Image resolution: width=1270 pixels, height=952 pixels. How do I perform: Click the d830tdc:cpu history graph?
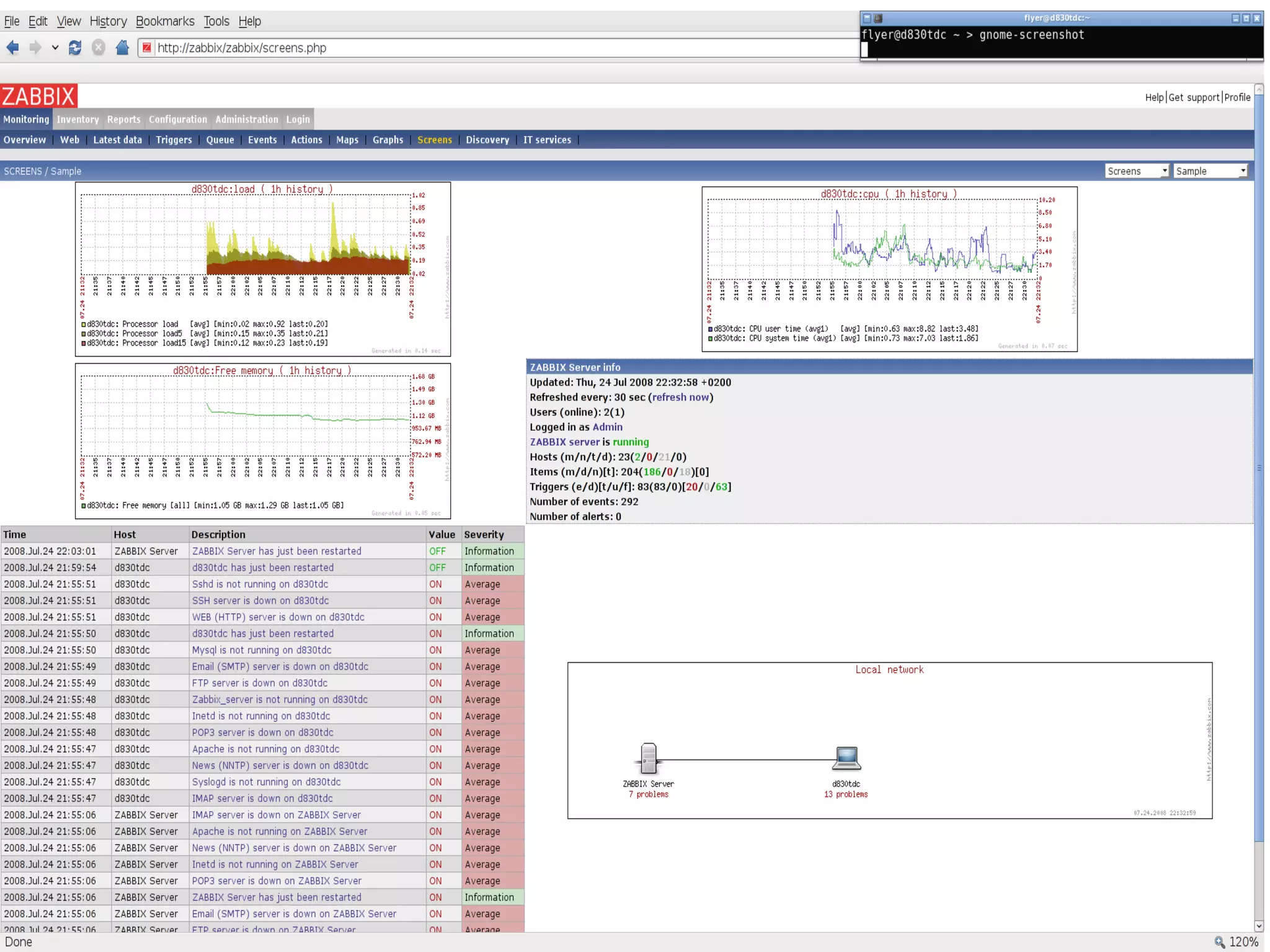coord(889,269)
